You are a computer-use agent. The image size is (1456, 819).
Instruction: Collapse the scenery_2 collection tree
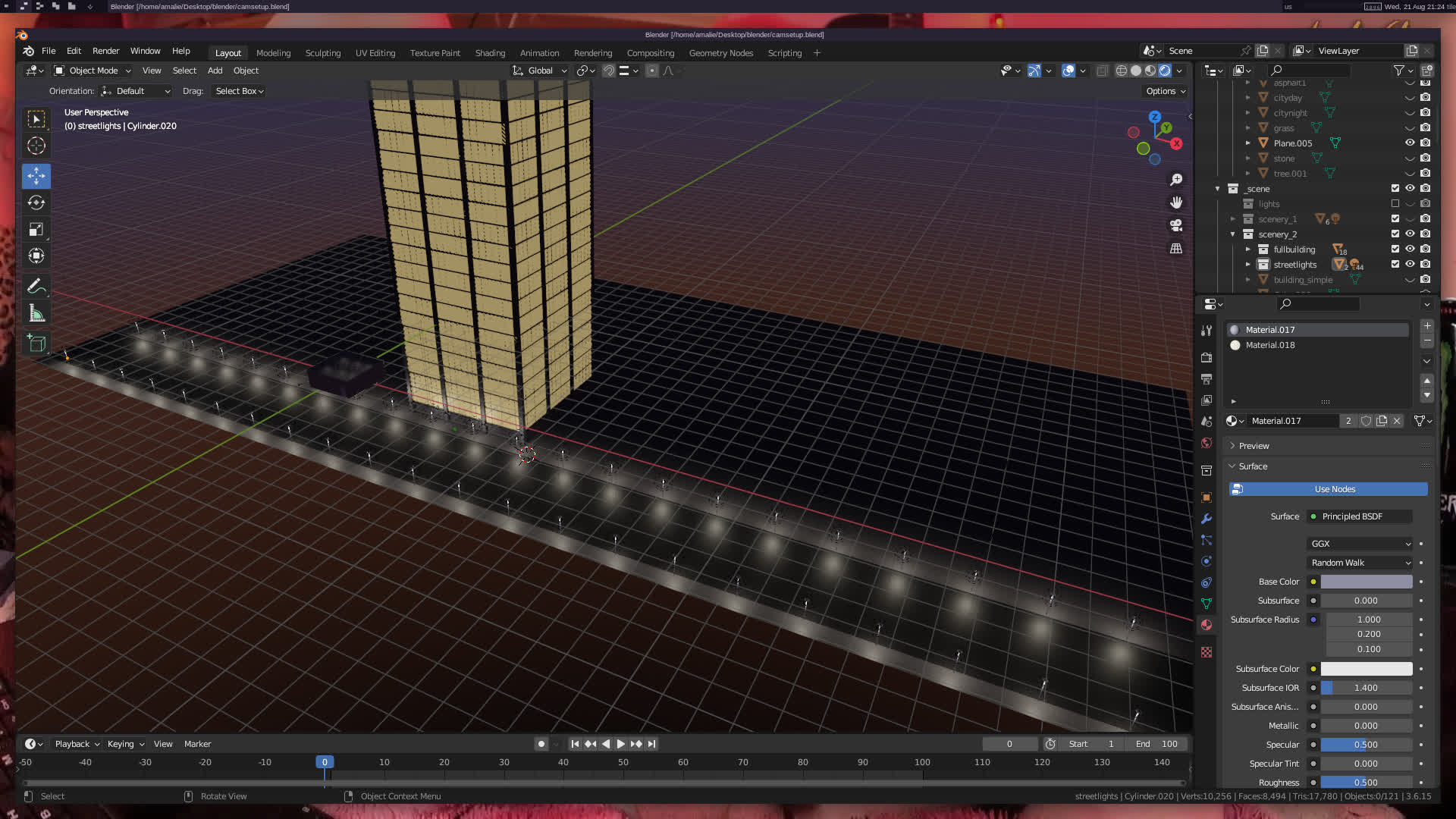(x=1233, y=234)
